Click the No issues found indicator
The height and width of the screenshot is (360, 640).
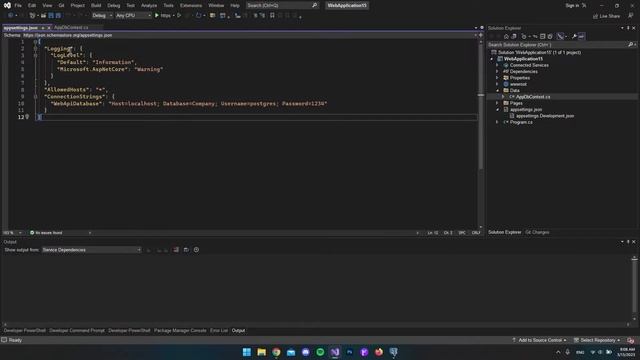[46, 233]
